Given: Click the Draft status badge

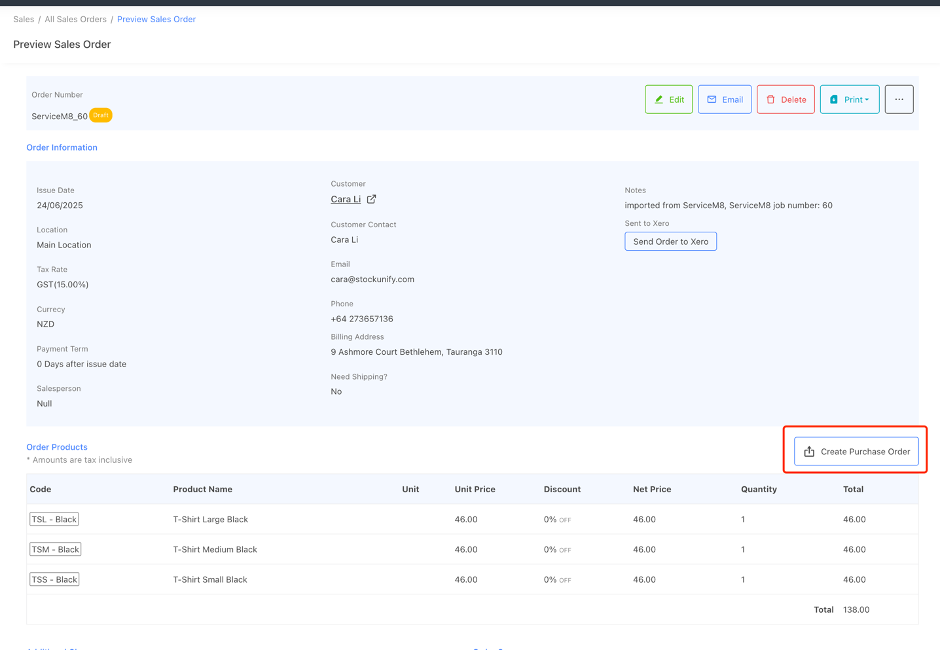Looking at the screenshot, I should [x=101, y=115].
